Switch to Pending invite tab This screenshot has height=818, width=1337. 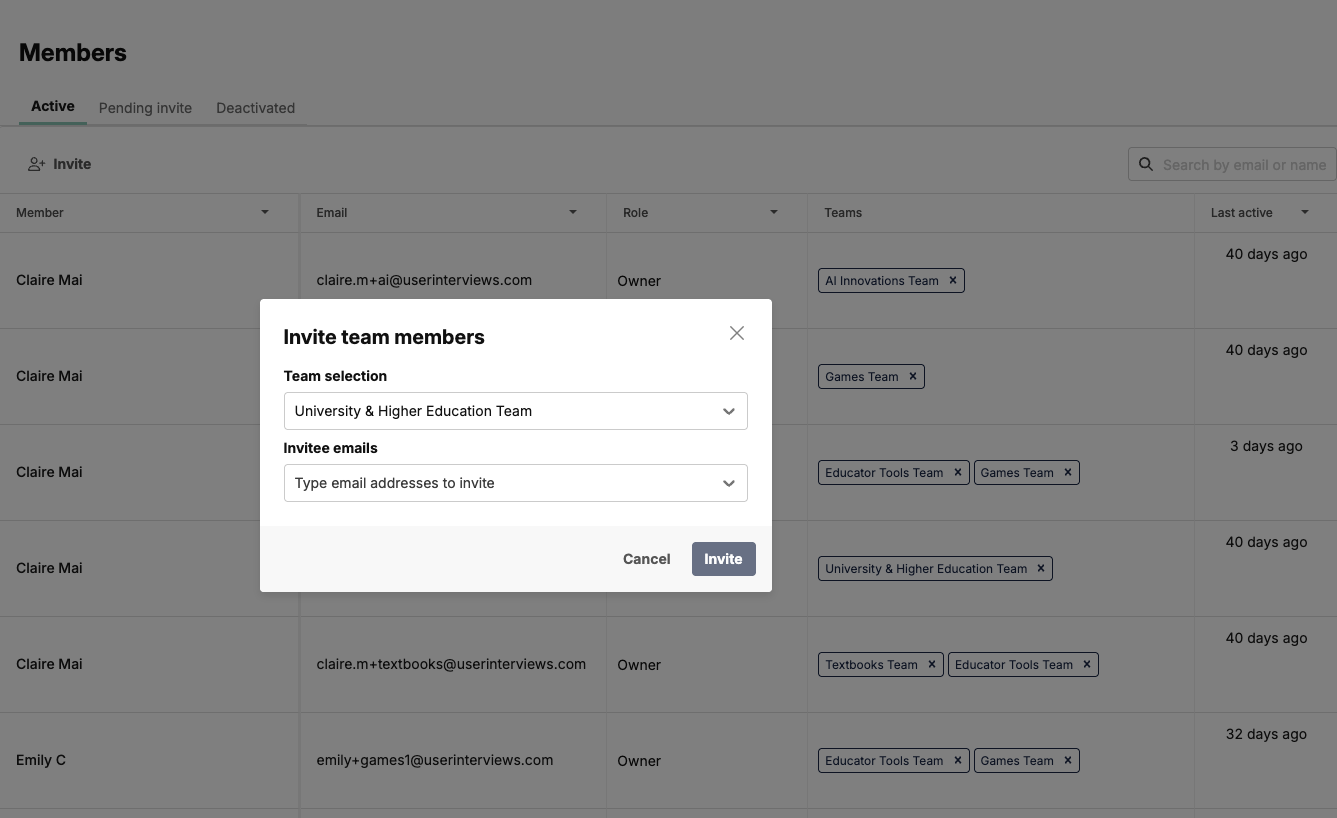(145, 108)
